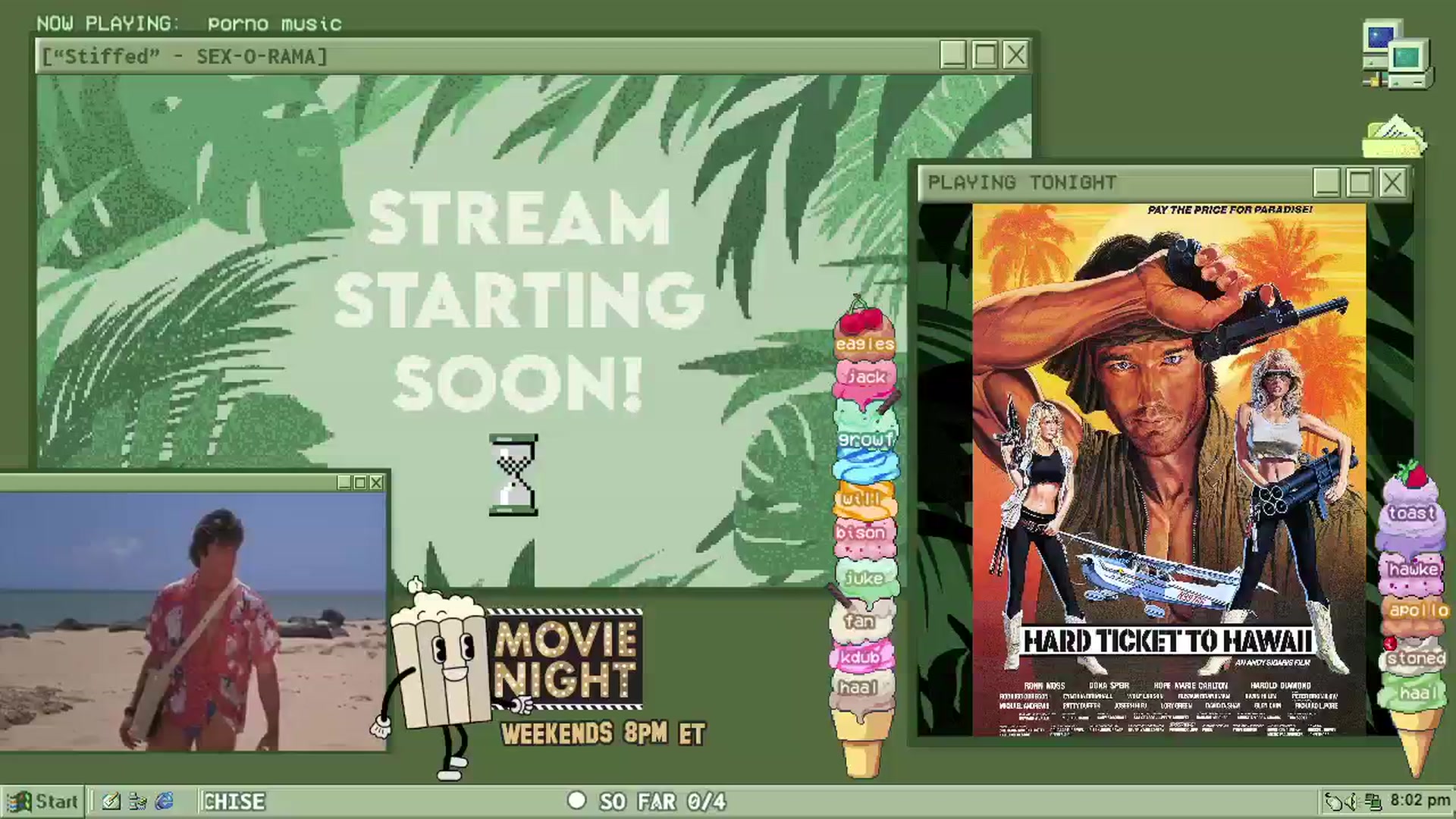Image resolution: width=1456 pixels, height=819 pixels.
Task: Select the kdub ice cream scoop
Action: 861,657
